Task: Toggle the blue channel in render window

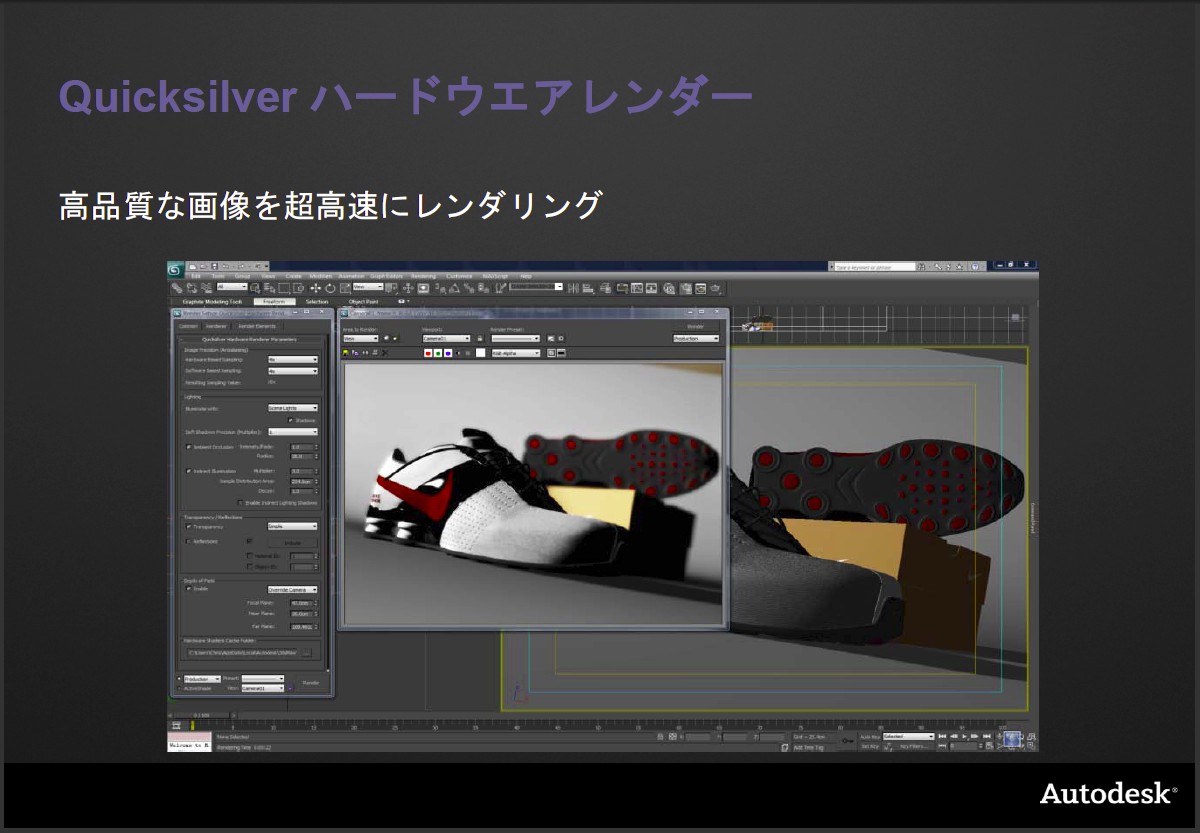Action: (x=448, y=353)
